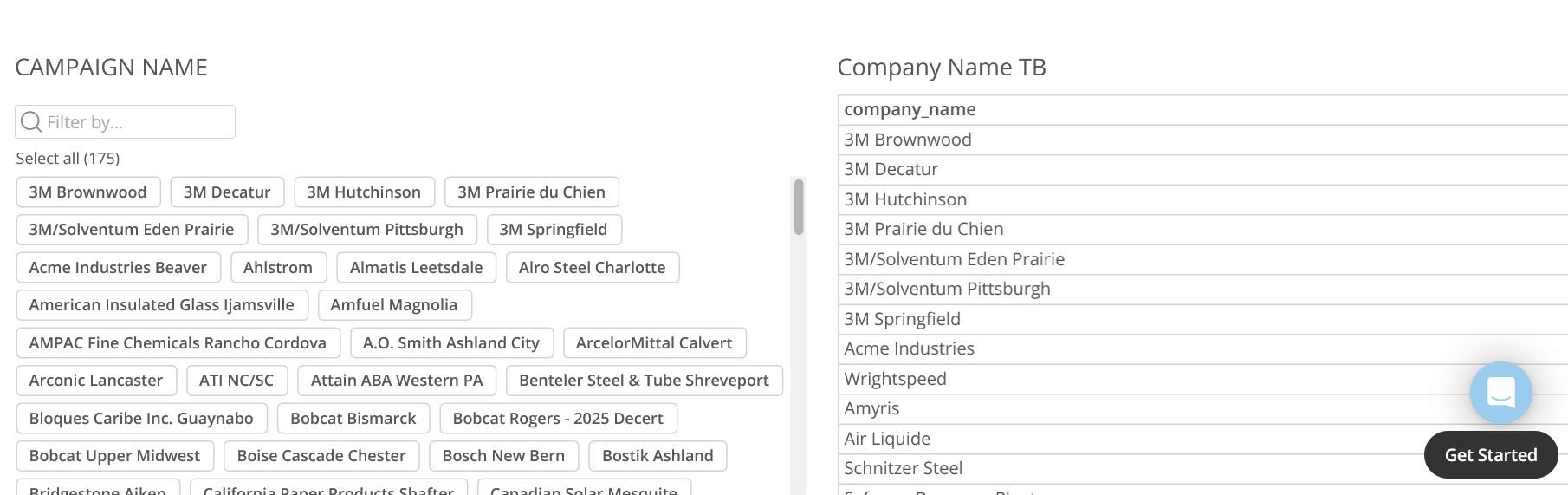Viewport: 1568px width, 495px height.
Task: Select the Bostik Ashland chip
Action: click(x=658, y=456)
